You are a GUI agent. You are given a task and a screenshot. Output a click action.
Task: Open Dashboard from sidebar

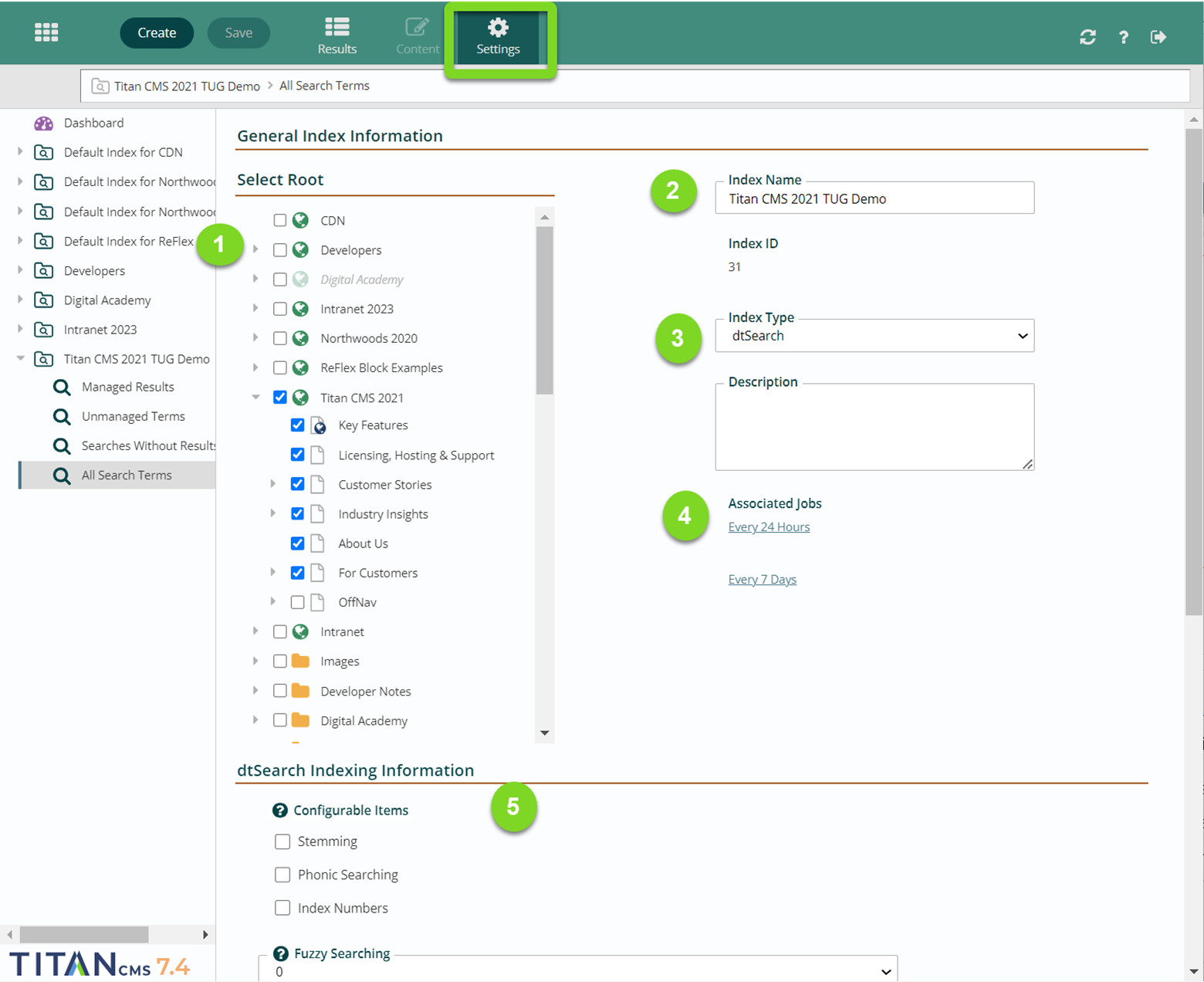click(x=93, y=123)
